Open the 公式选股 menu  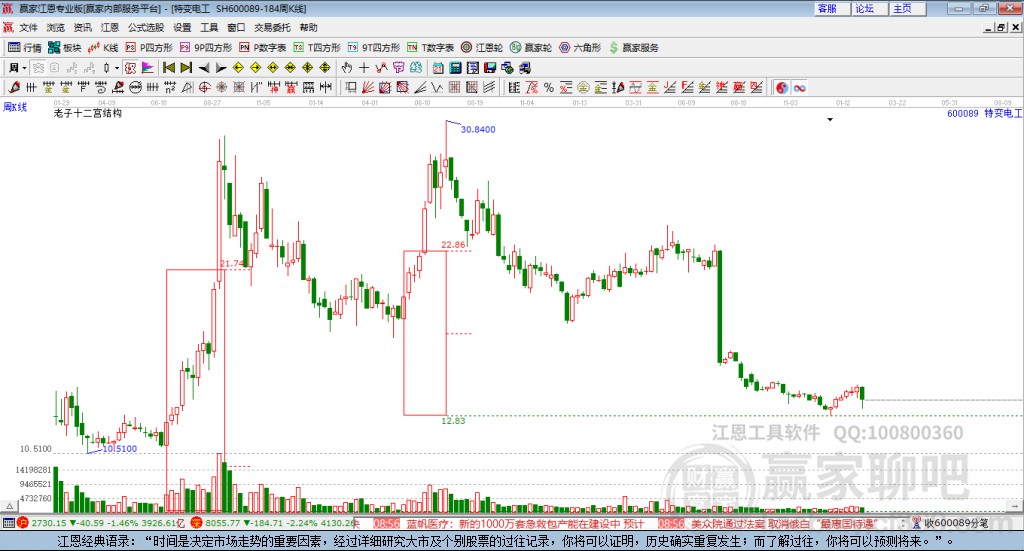(x=146, y=27)
